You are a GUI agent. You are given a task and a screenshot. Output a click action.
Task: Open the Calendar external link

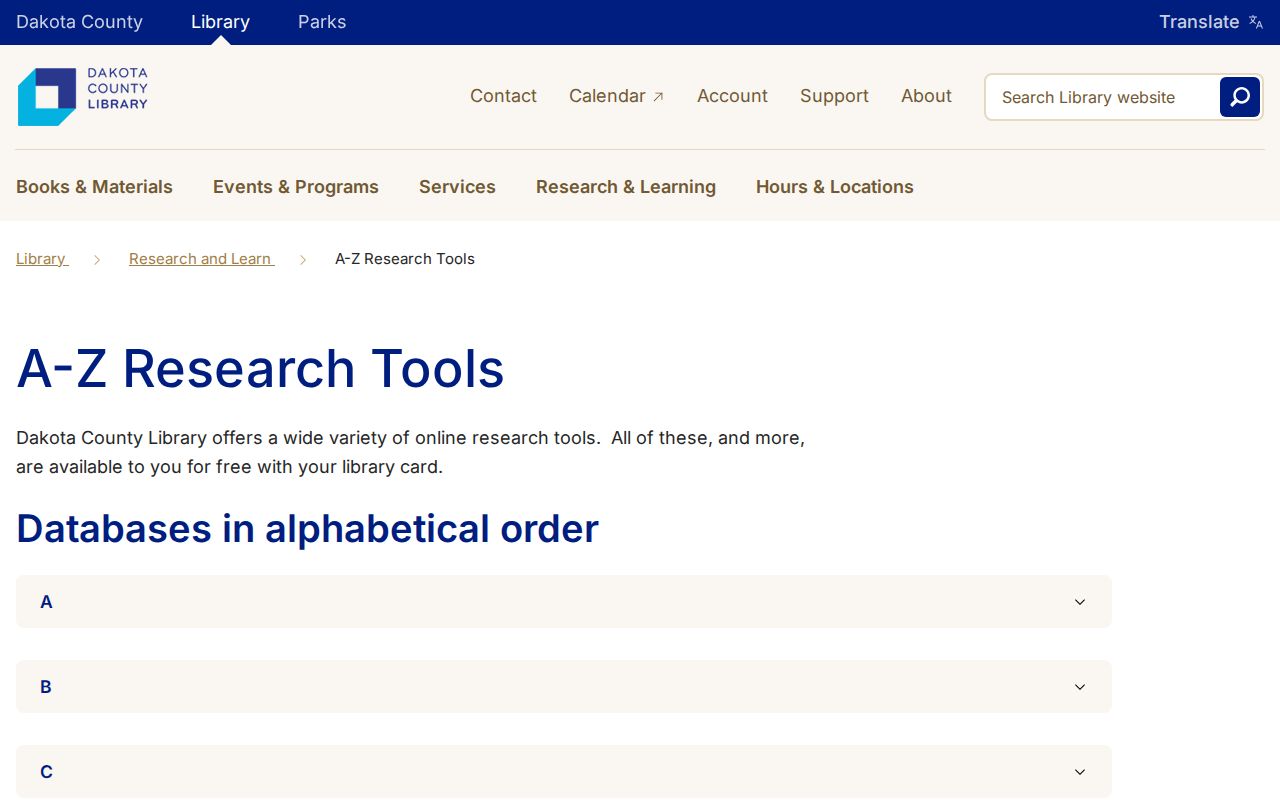[617, 96]
